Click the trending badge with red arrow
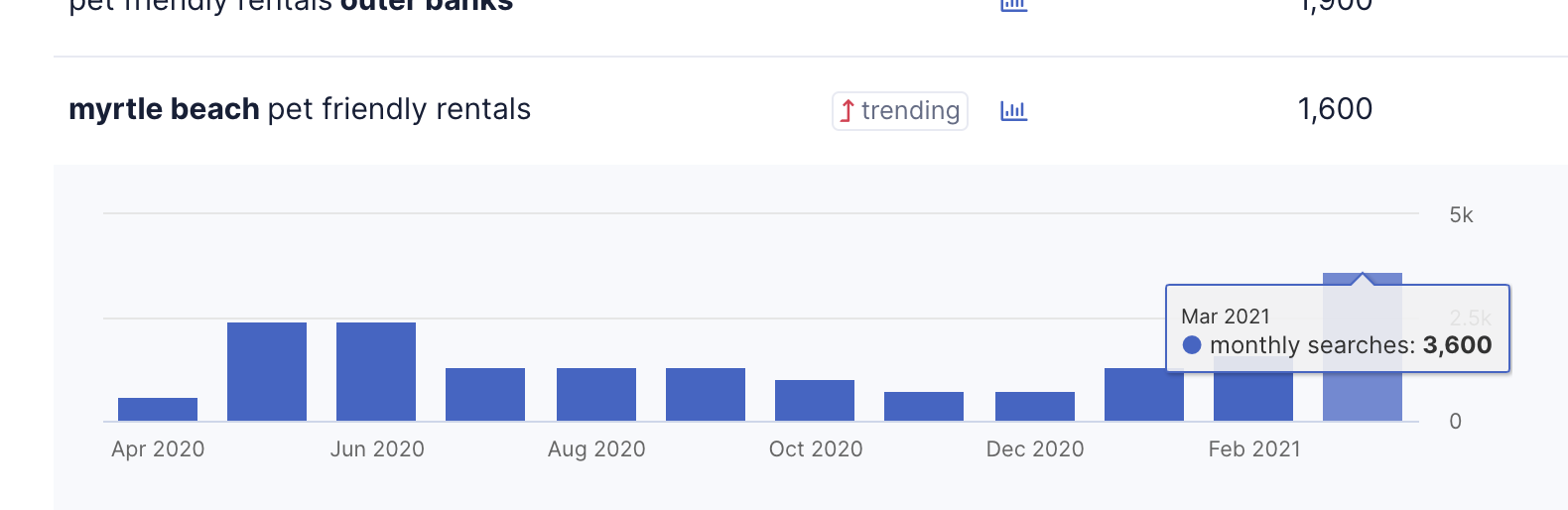Screen dimensions: 1568x510 click(900, 110)
